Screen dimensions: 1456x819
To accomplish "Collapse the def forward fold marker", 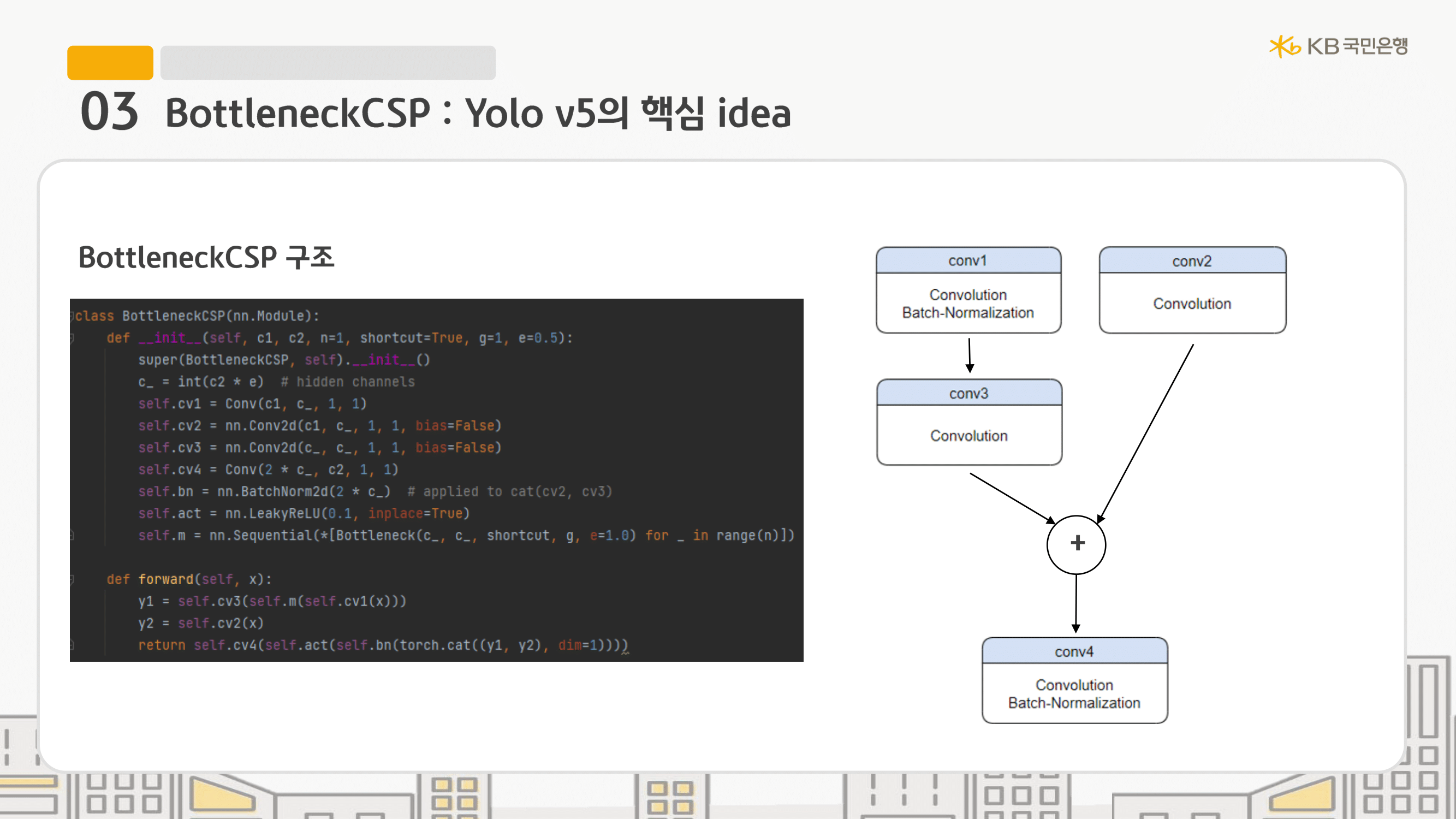I will tap(72, 579).
